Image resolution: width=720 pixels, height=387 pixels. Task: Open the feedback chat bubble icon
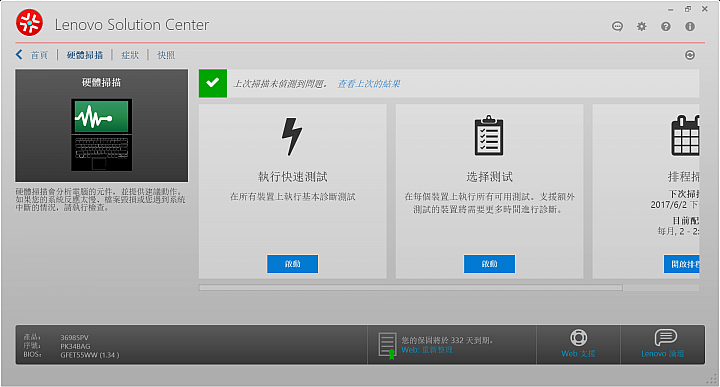(x=618, y=27)
